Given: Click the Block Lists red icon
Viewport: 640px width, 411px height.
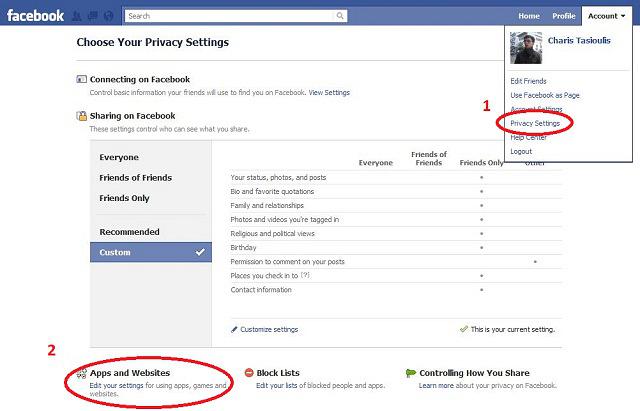Looking at the screenshot, I should 248,373.
